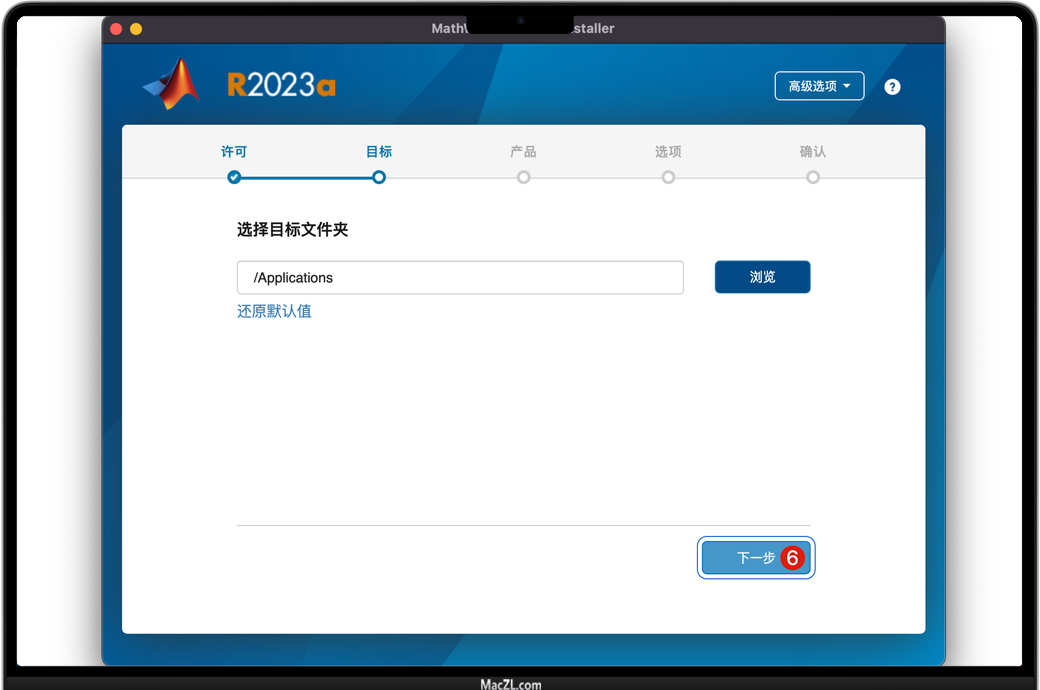Click the 选项 step circle marker
This screenshot has height=690, width=1040.
pos(668,177)
